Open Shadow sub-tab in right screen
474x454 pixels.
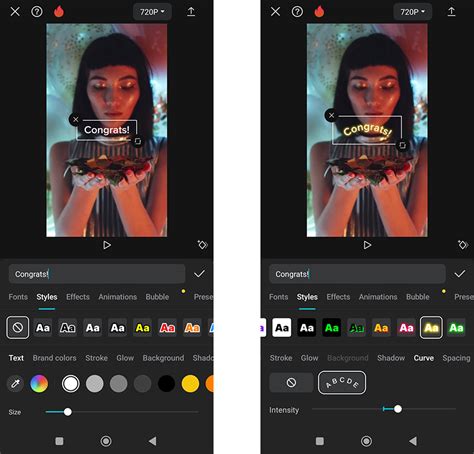tap(391, 358)
